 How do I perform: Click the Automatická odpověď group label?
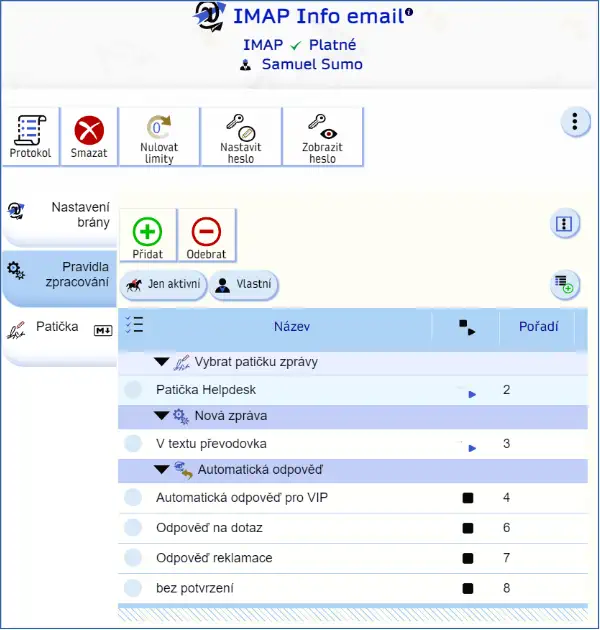[x=260, y=469]
